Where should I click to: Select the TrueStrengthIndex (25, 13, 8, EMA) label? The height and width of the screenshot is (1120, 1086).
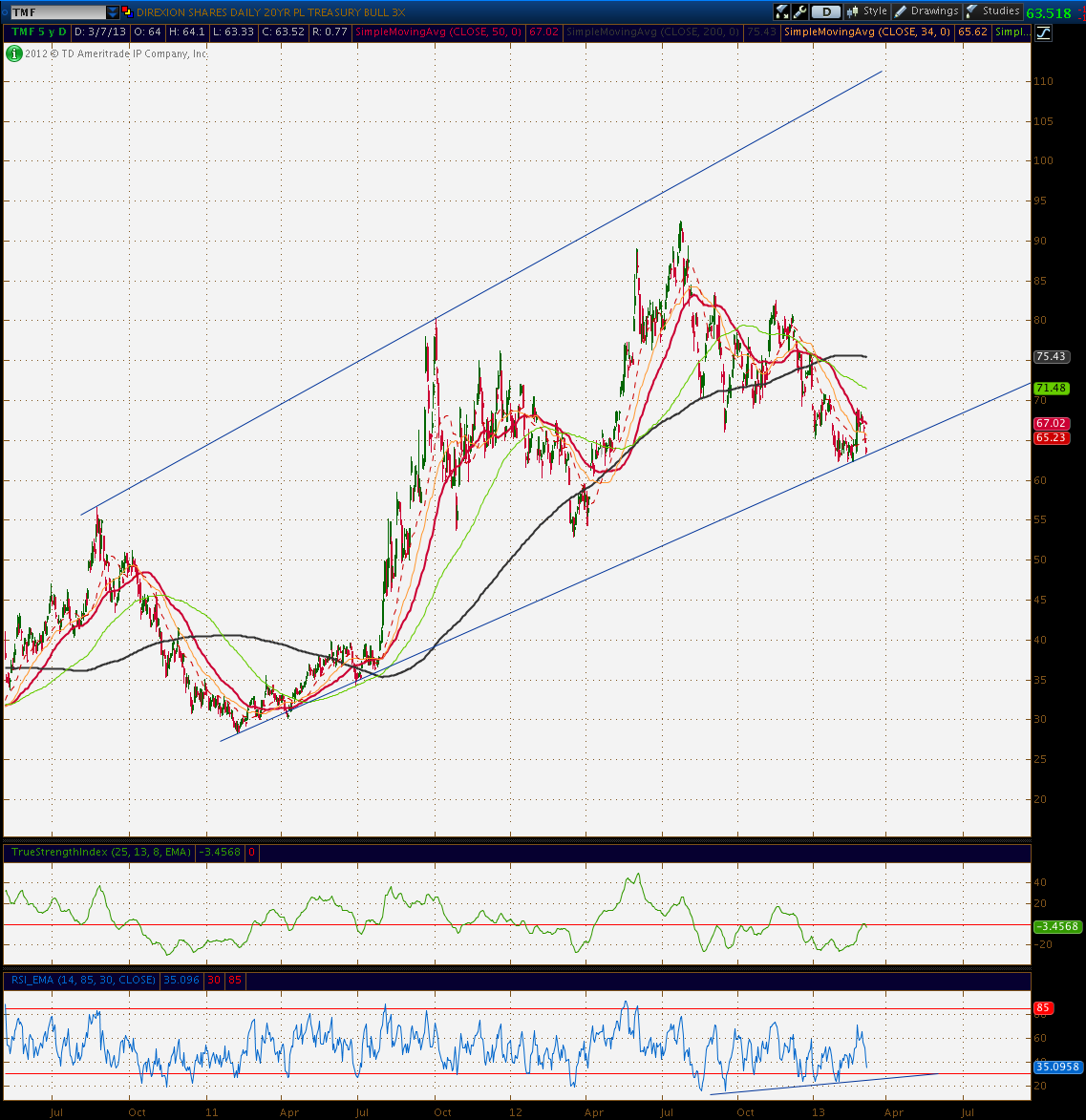coord(100,852)
